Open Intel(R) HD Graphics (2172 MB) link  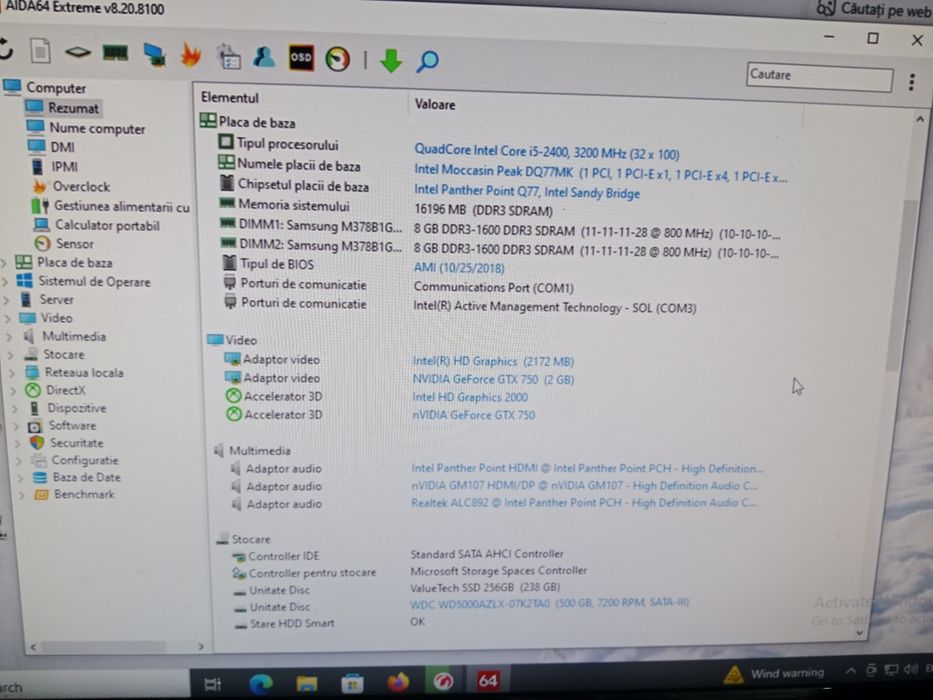click(493, 361)
